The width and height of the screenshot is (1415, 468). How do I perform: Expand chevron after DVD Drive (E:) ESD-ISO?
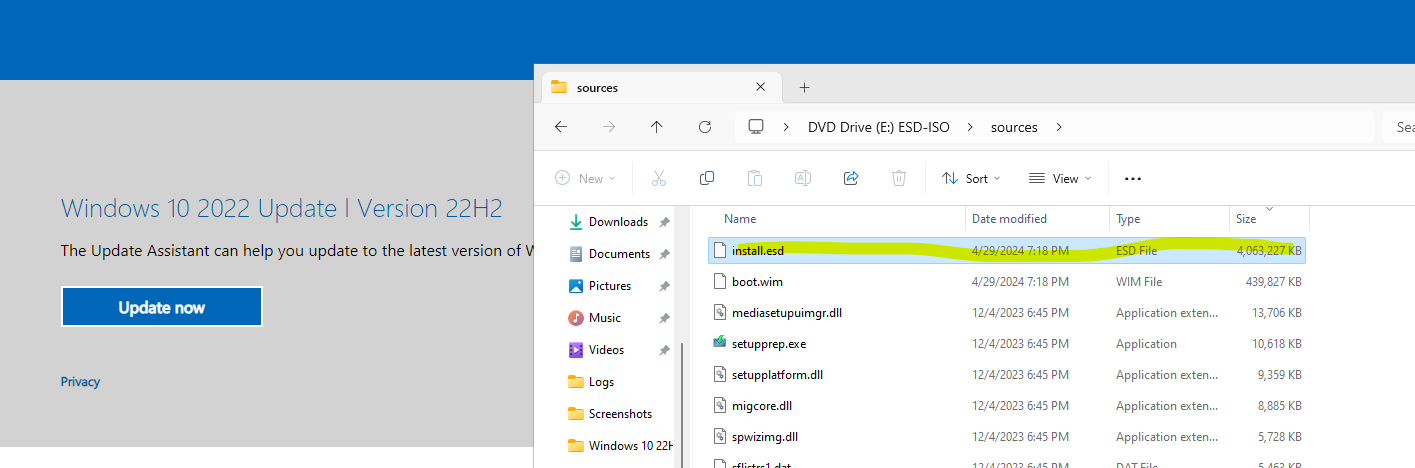pos(969,127)
